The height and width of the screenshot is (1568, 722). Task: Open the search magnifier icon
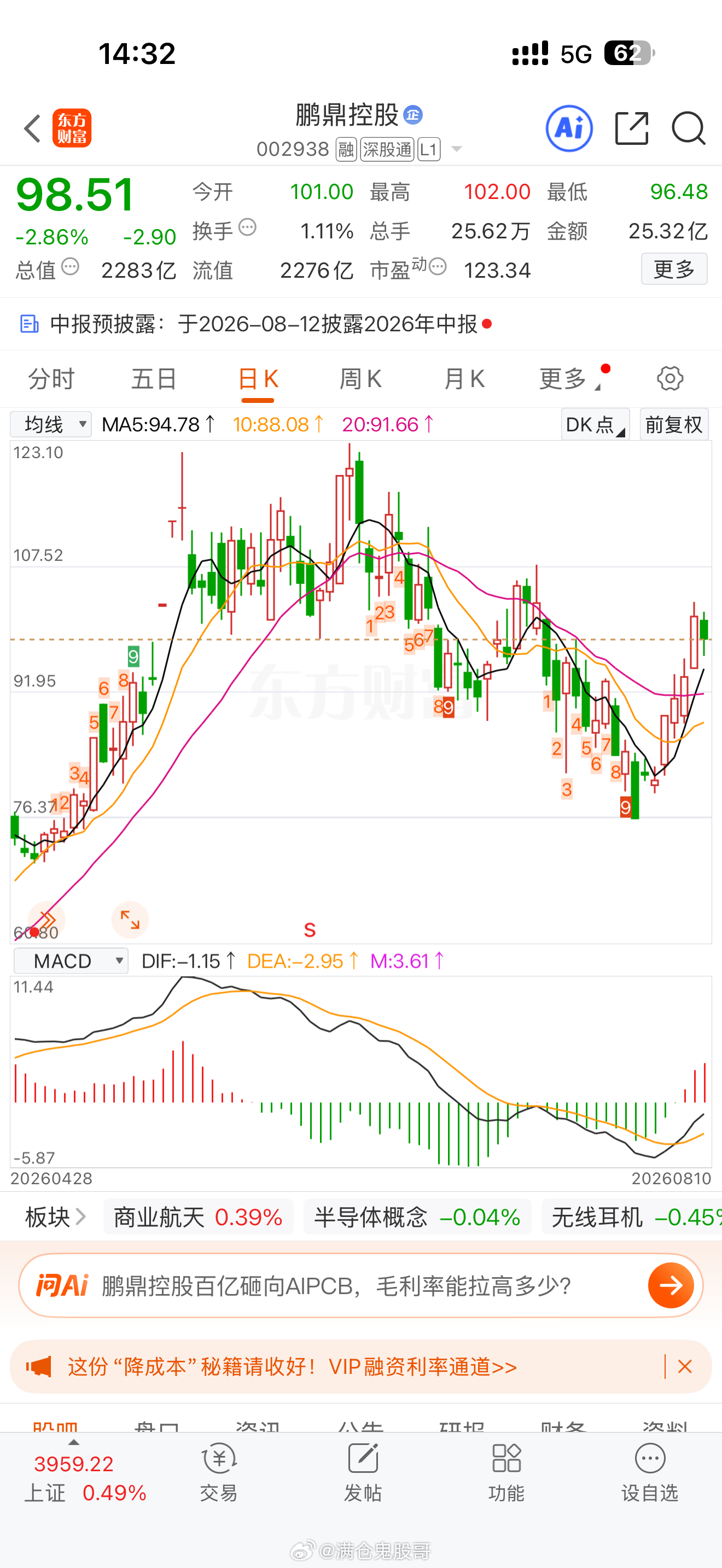(689, 128)
